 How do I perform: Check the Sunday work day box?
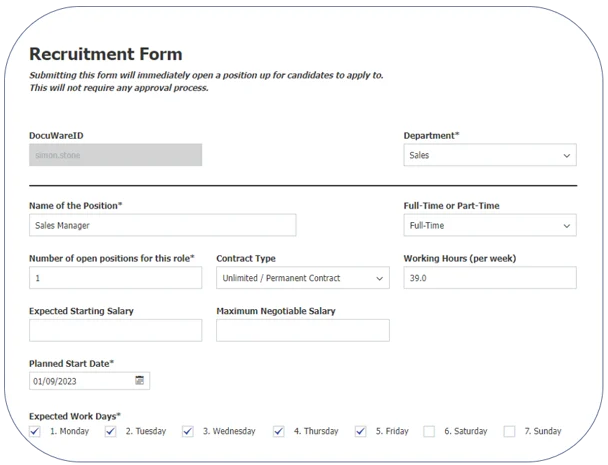click(510, 431)
